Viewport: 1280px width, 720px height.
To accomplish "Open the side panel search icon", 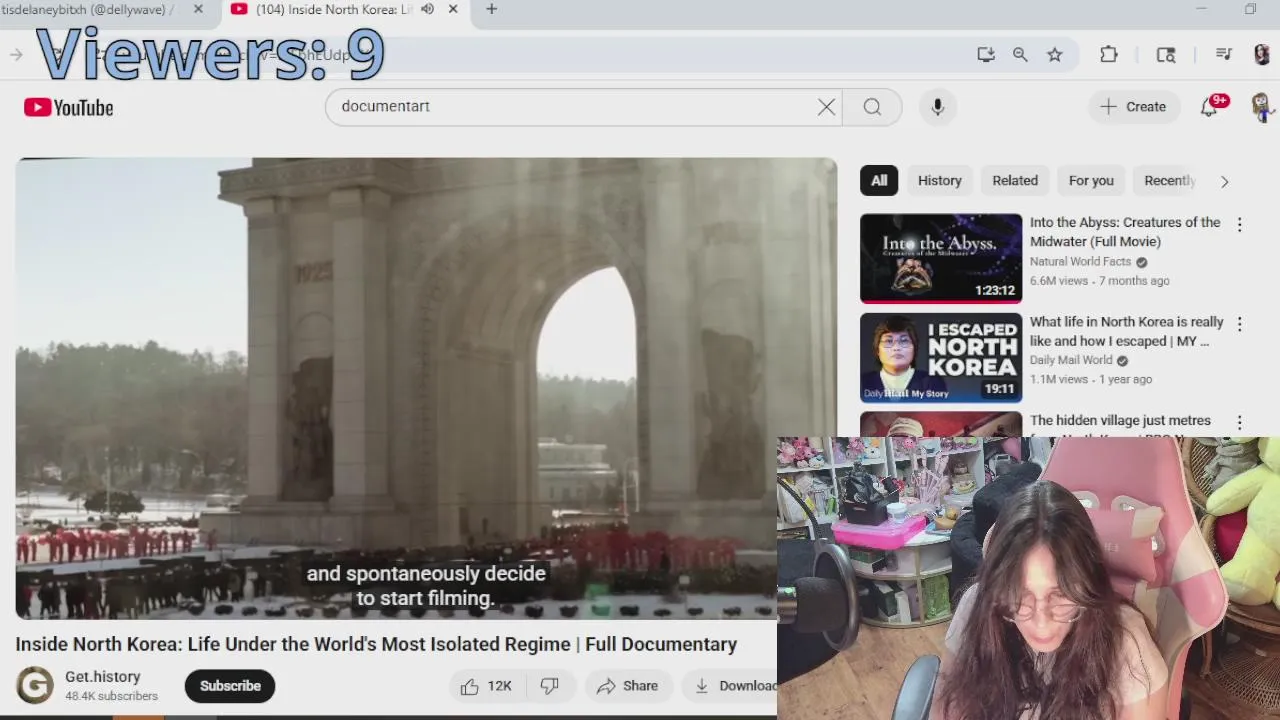I will [1166, 55].
